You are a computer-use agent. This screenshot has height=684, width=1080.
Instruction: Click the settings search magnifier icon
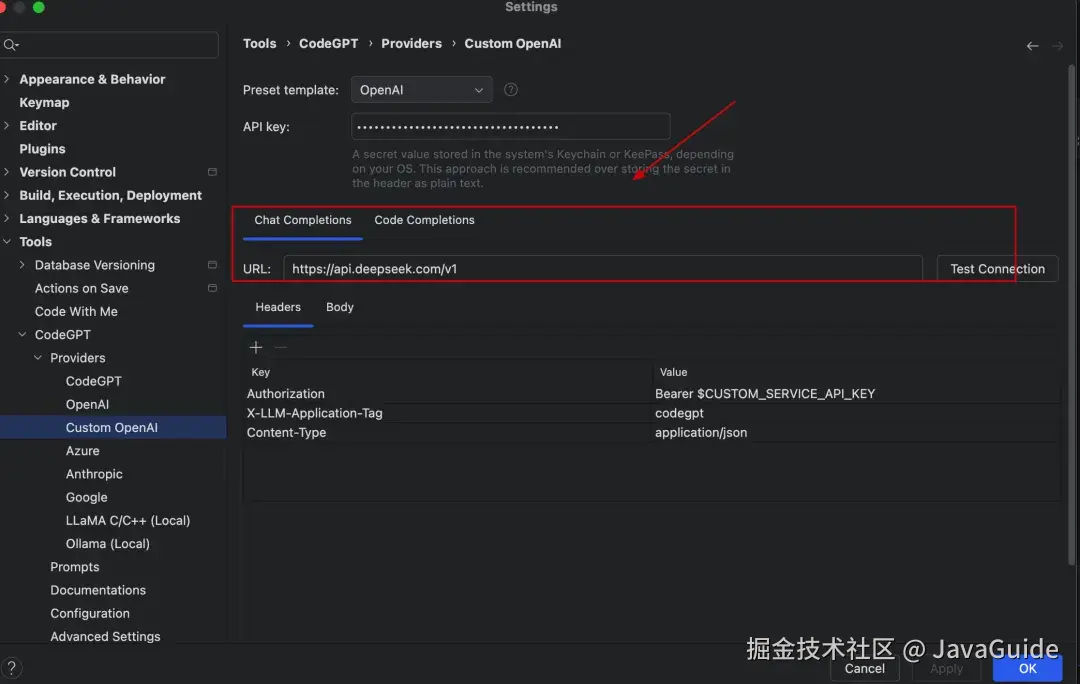click(10, 45)
